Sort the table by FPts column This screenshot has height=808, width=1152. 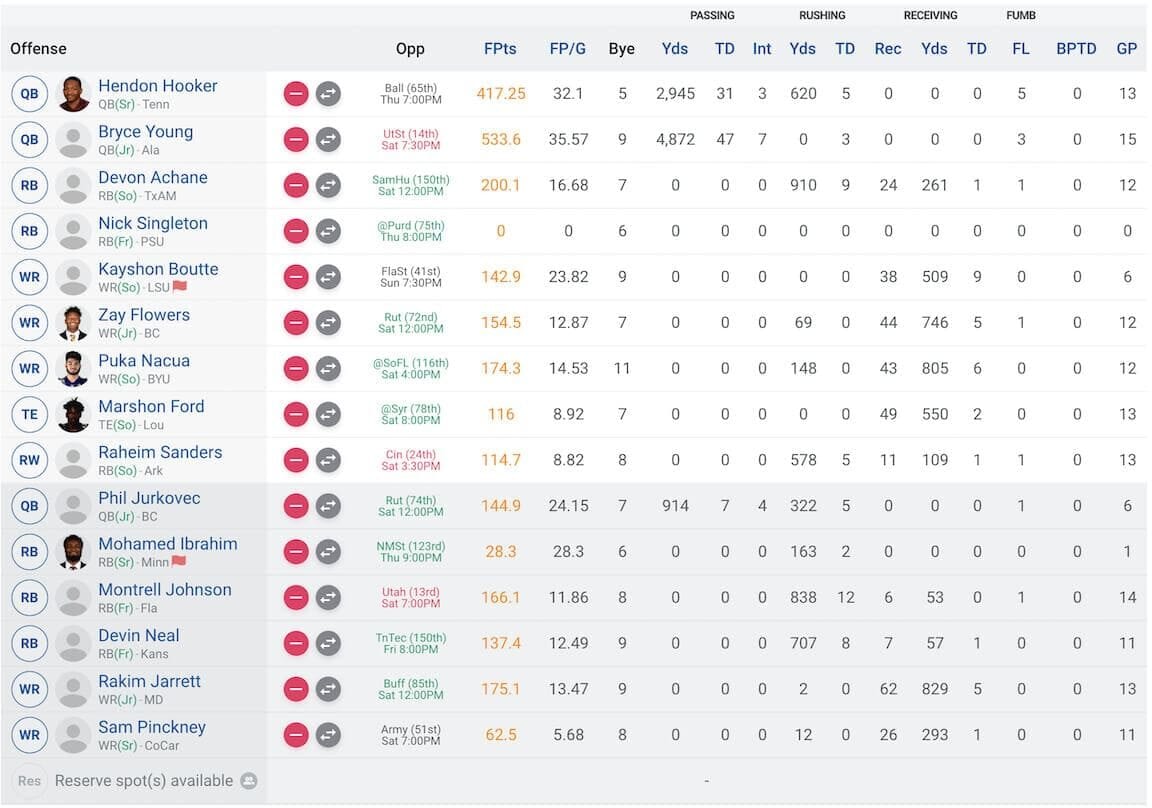click(500, 48)
